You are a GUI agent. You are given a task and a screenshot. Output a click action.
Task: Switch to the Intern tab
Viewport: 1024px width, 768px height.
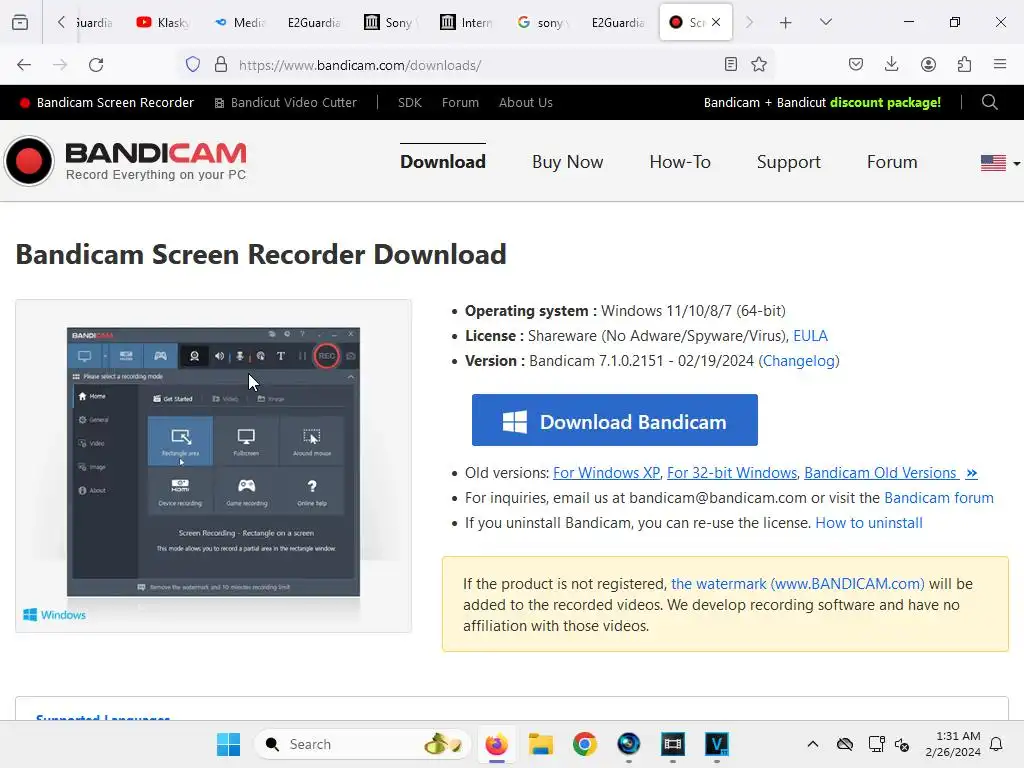pyautogui.click(x=467, y=22)
